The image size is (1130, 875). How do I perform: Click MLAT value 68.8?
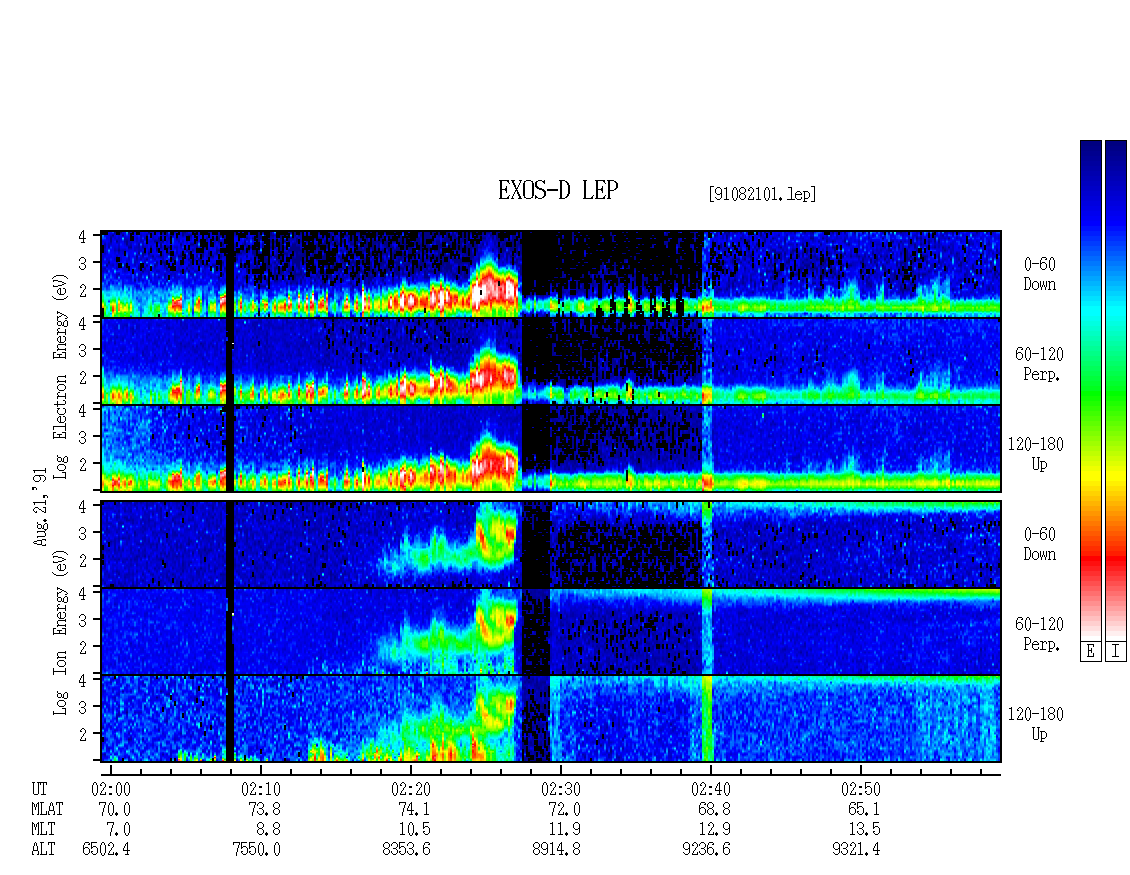[x=714, y=809]
